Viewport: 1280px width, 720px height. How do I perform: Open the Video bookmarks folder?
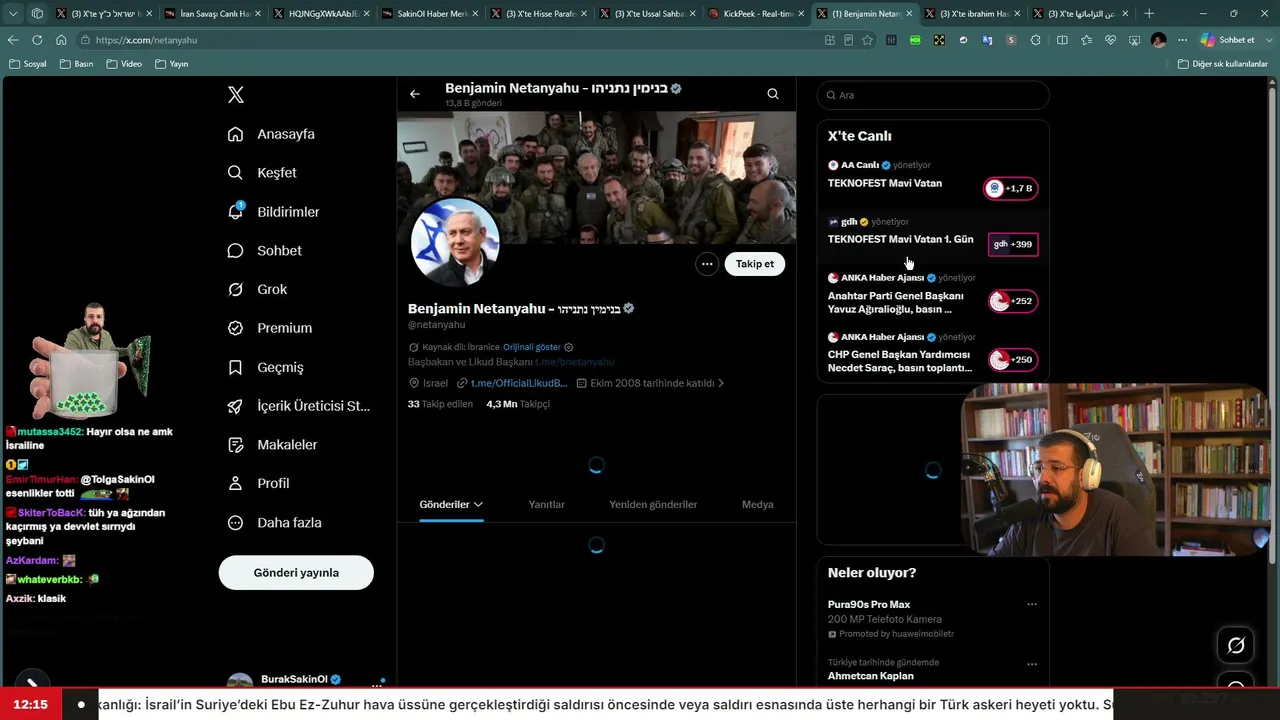(x=124, y=64)
